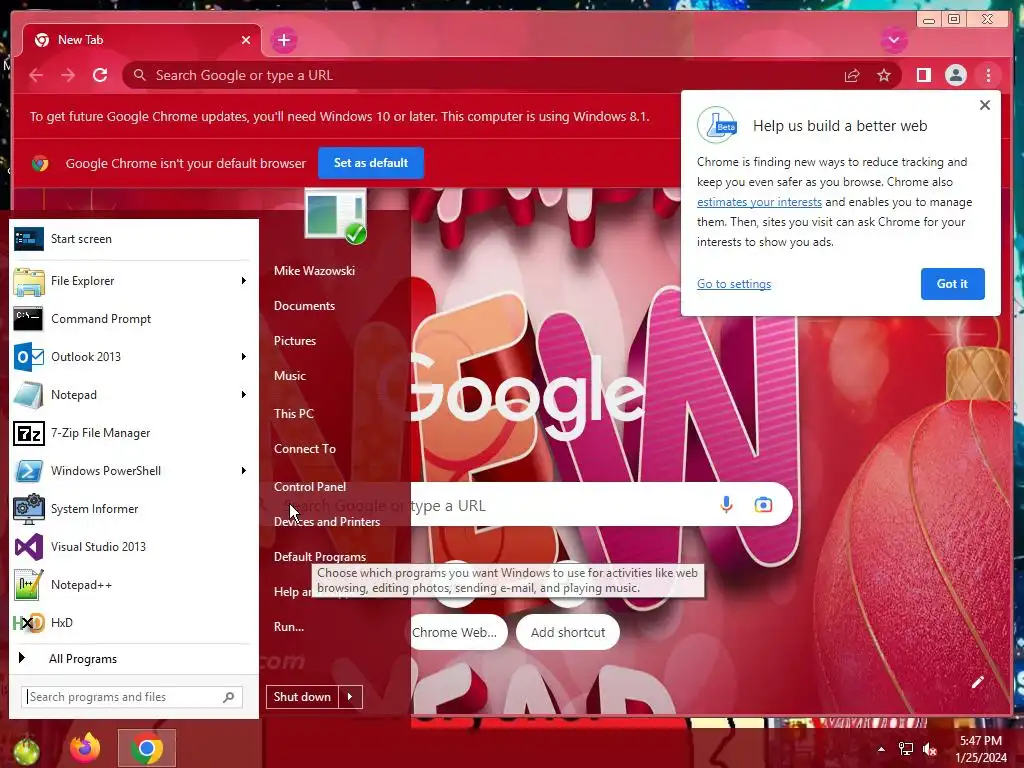This screenshot has width=1024, height=768.
Task: Click the customize Chrome pencil icon
Action: (x=977, y=682)
